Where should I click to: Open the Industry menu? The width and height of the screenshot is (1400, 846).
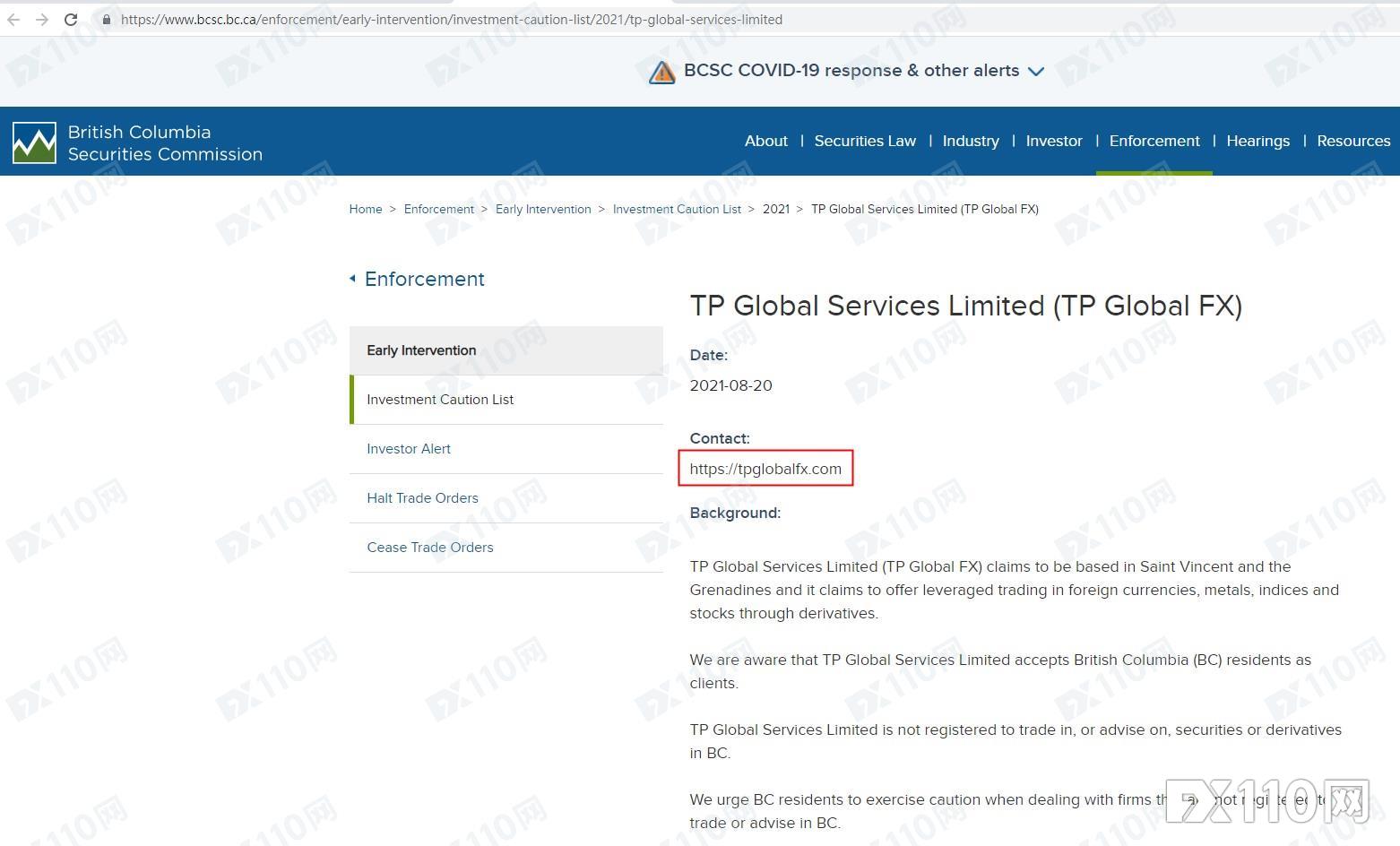971,141
